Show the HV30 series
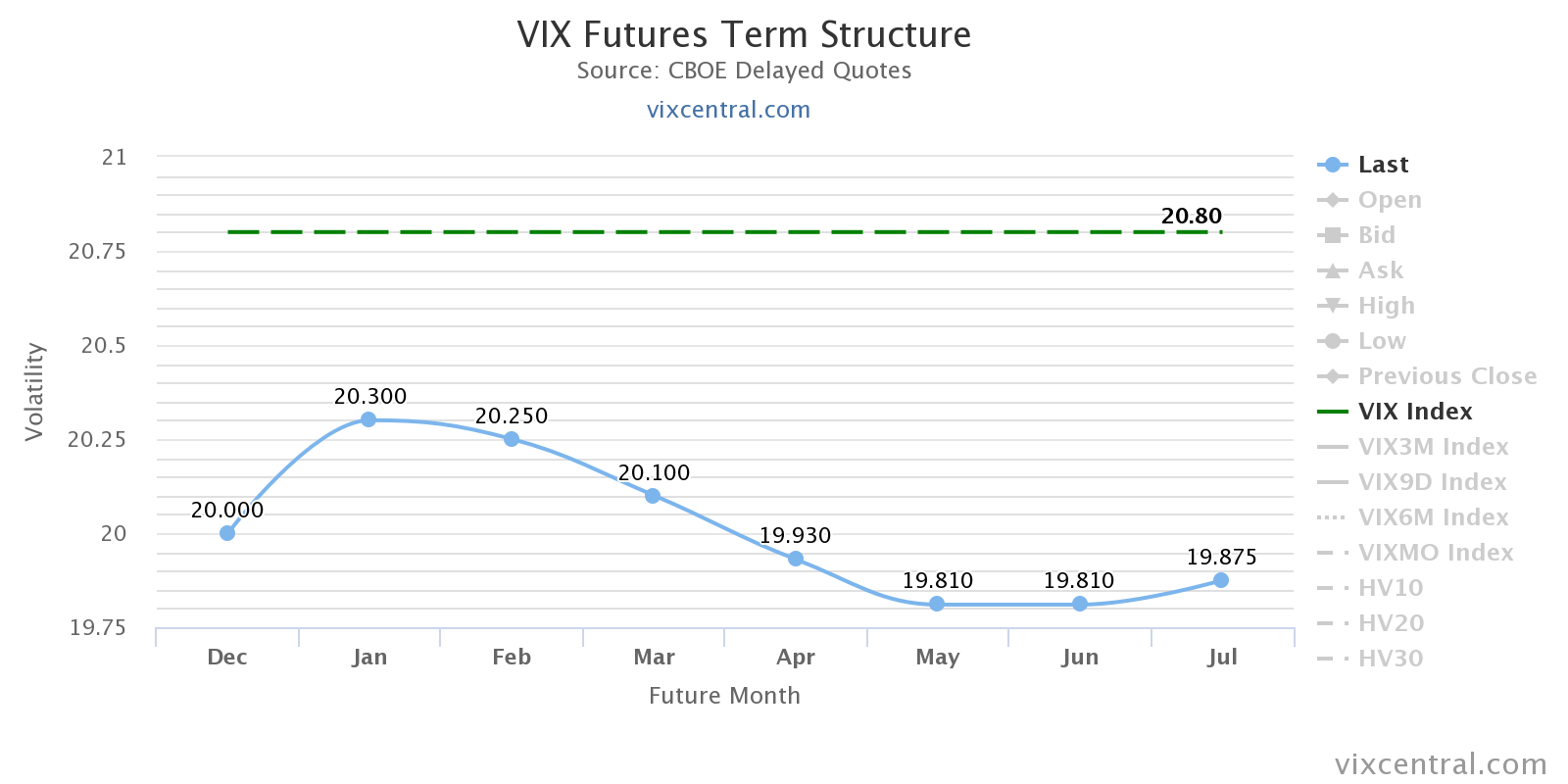The height and width of the screenshot is (784, 1568). tap(1390, 659)
